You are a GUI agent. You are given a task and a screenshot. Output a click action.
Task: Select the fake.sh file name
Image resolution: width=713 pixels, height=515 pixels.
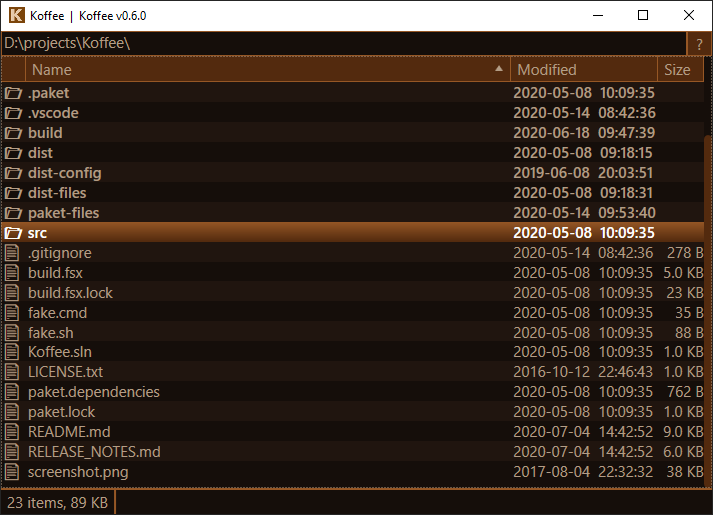pos(50,333)
